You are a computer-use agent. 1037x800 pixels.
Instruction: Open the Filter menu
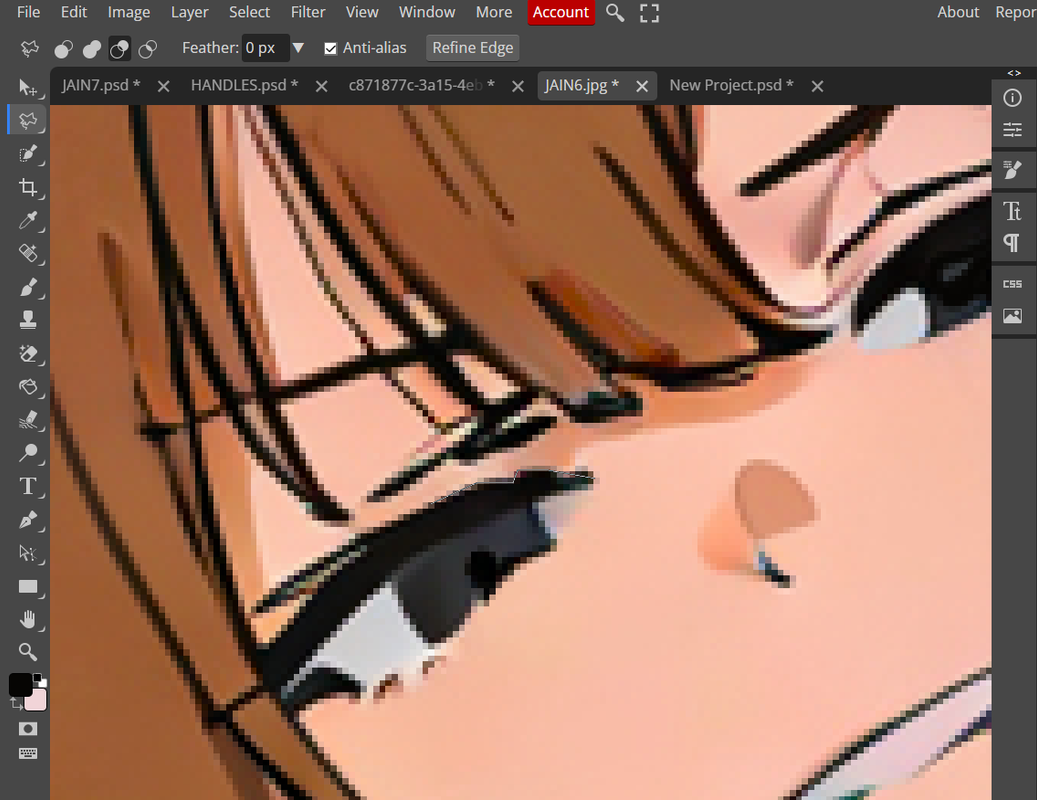tap(308, 13)
